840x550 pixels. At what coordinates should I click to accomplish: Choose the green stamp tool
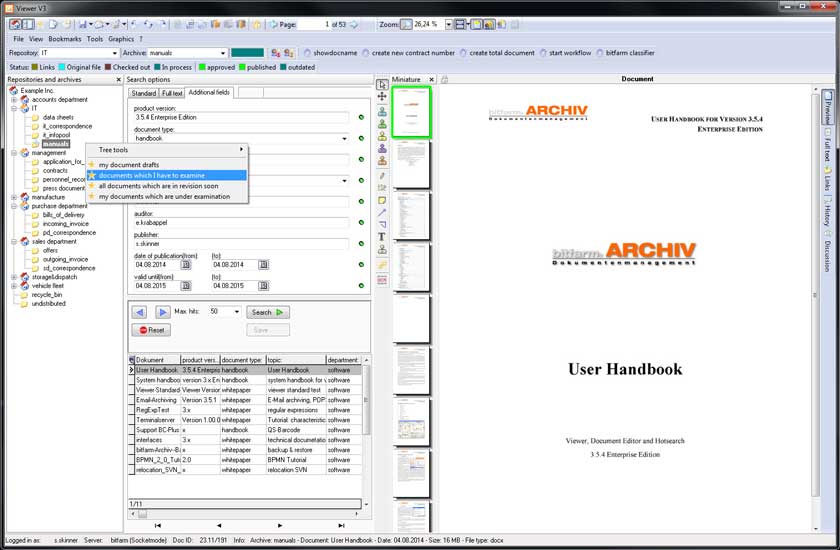click(382, 124)
